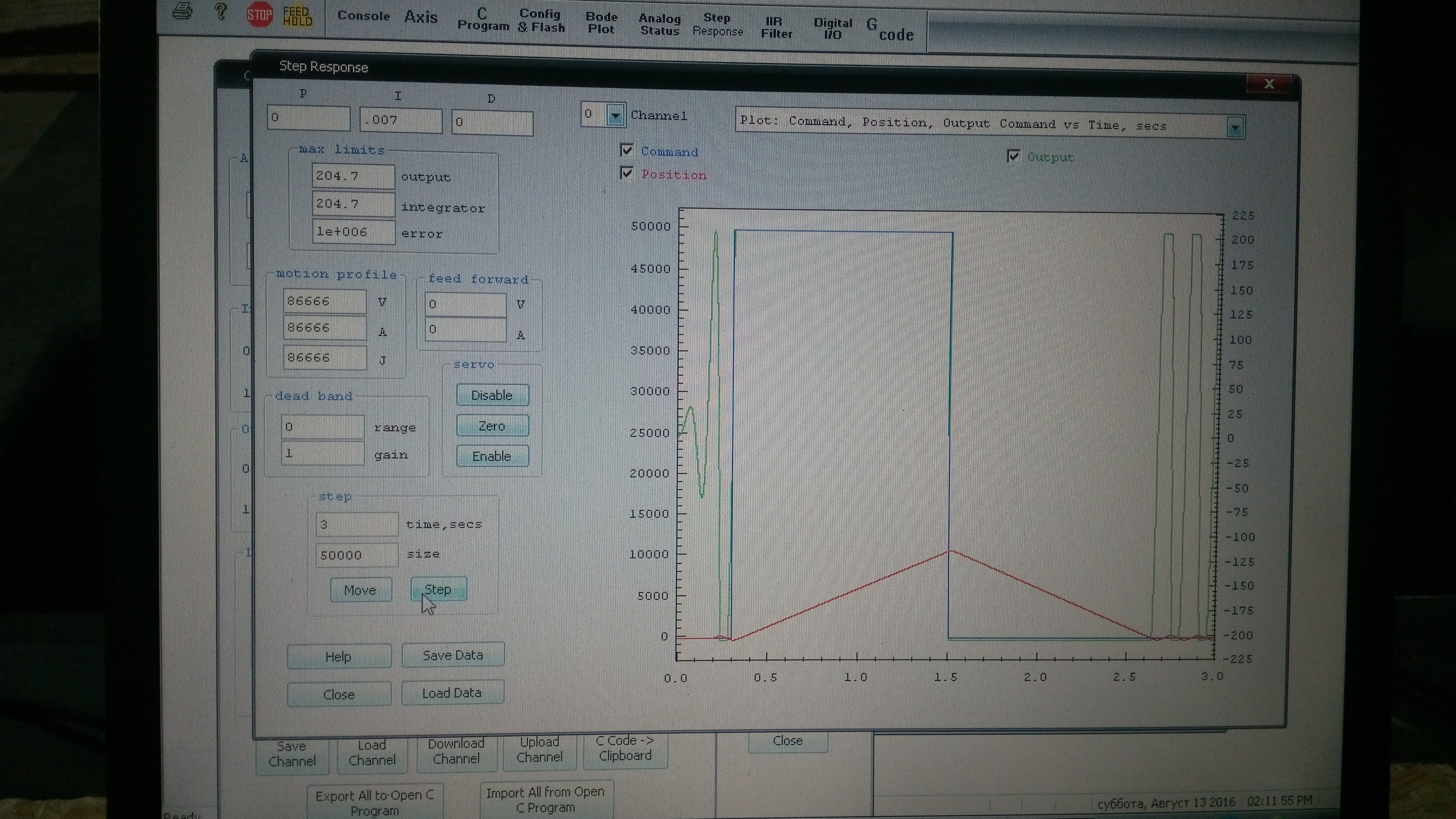Open the Bode Plot screen

(x=601, y=23)
